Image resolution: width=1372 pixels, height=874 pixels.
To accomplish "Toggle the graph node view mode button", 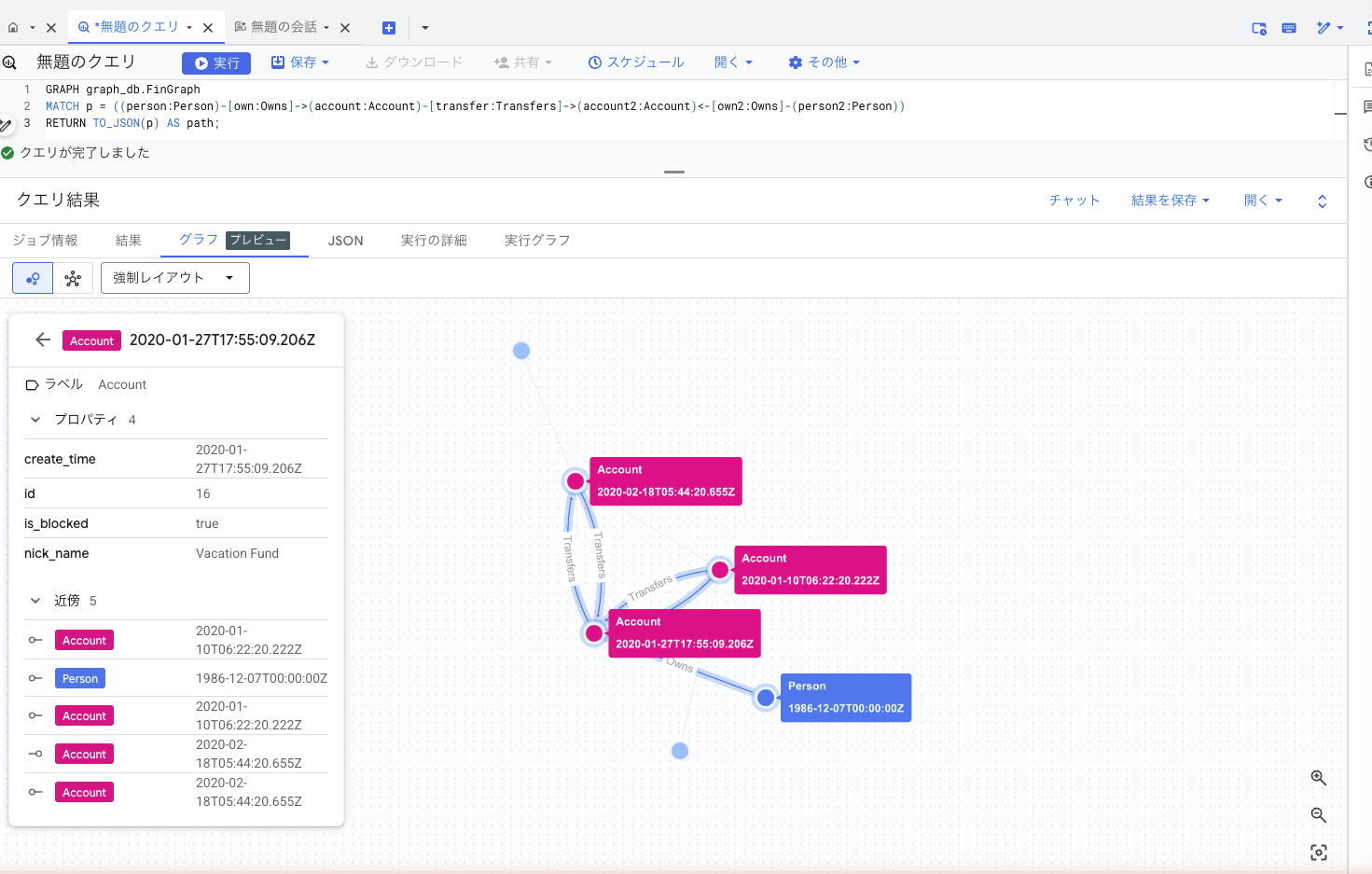I will [x=33, y=278].
